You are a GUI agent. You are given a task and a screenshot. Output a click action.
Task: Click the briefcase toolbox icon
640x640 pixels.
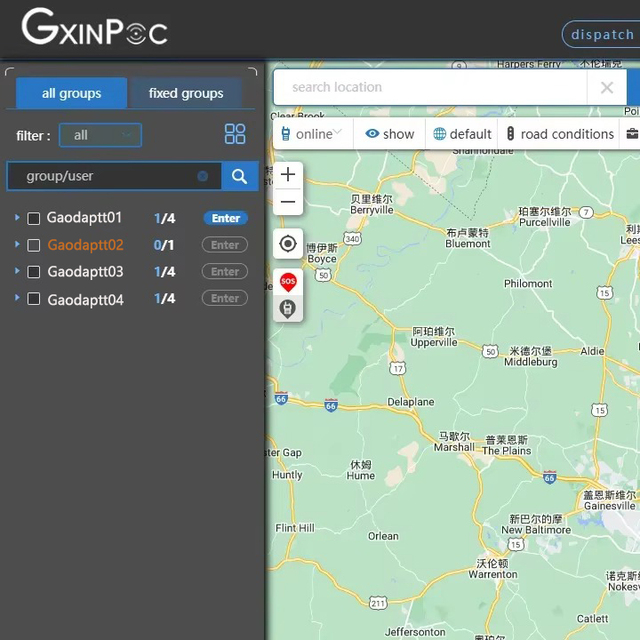point(632,134)
